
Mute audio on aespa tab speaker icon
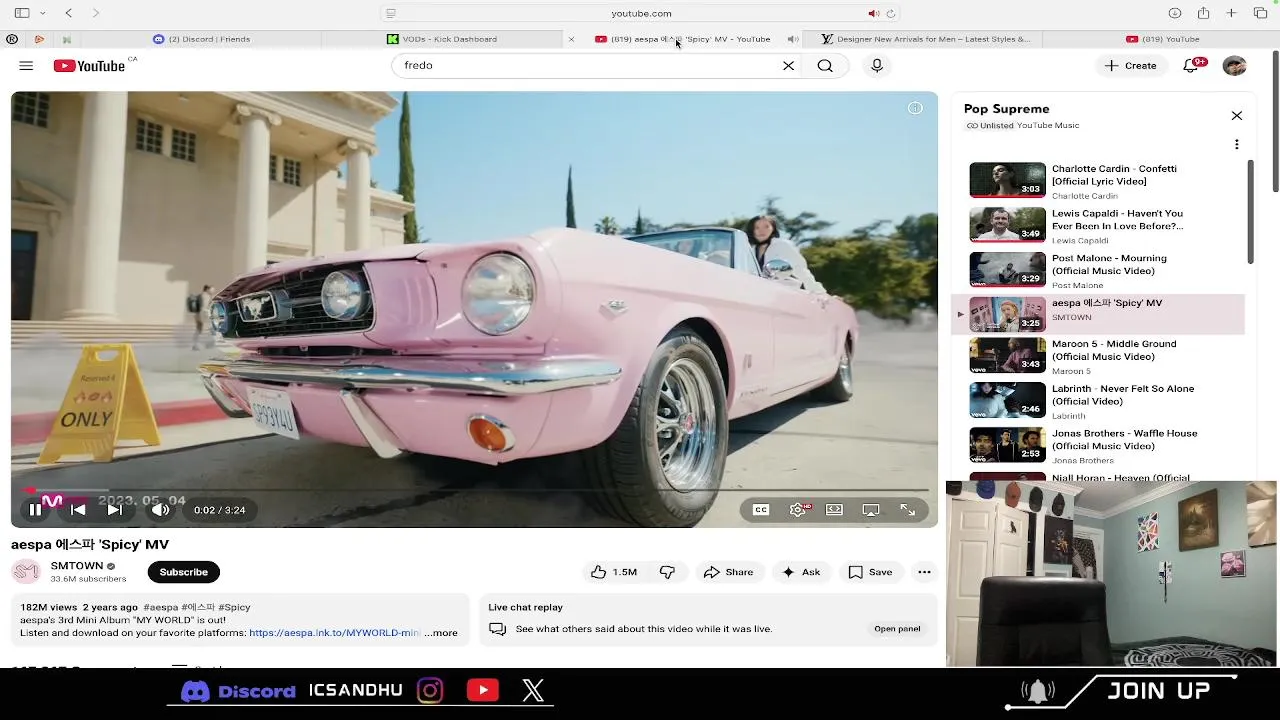coord(792,39)
